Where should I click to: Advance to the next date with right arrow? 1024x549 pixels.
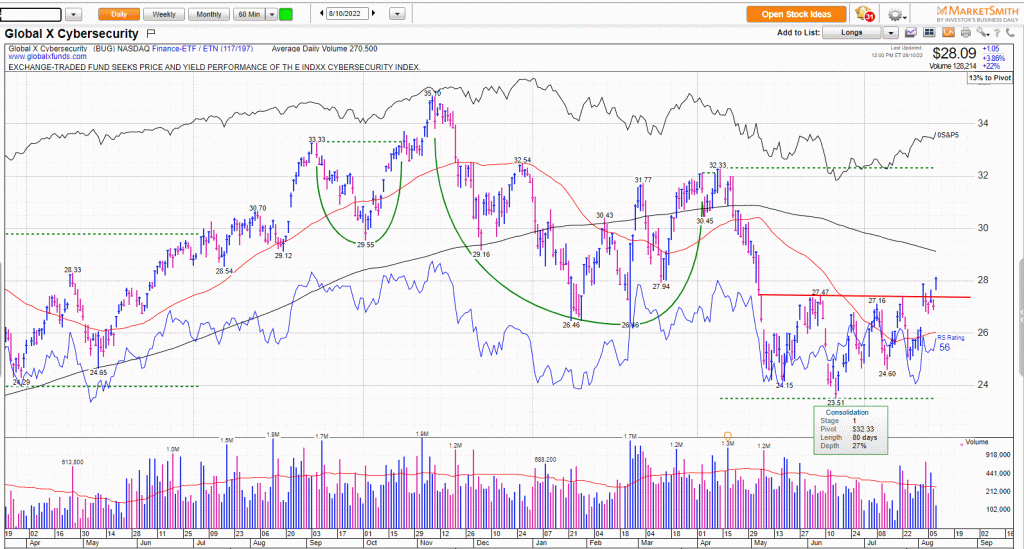pos(374,13)
